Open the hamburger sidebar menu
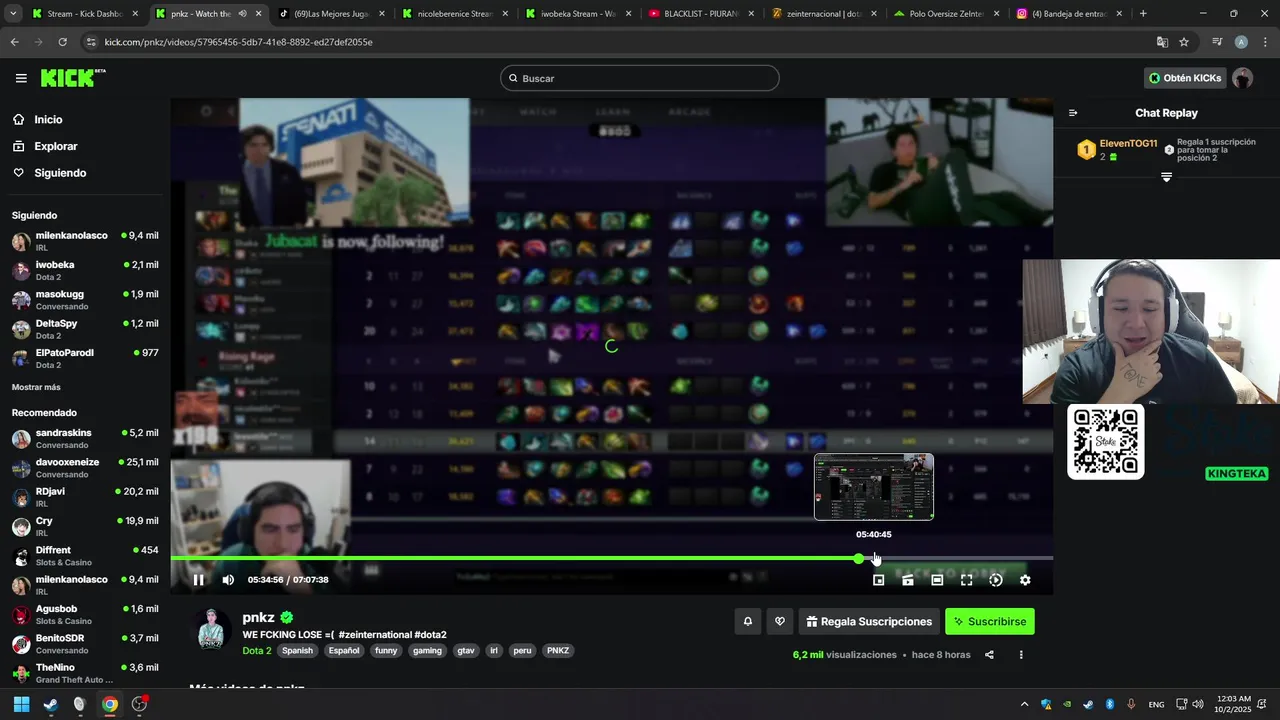1280x720 pixels. 21,78
